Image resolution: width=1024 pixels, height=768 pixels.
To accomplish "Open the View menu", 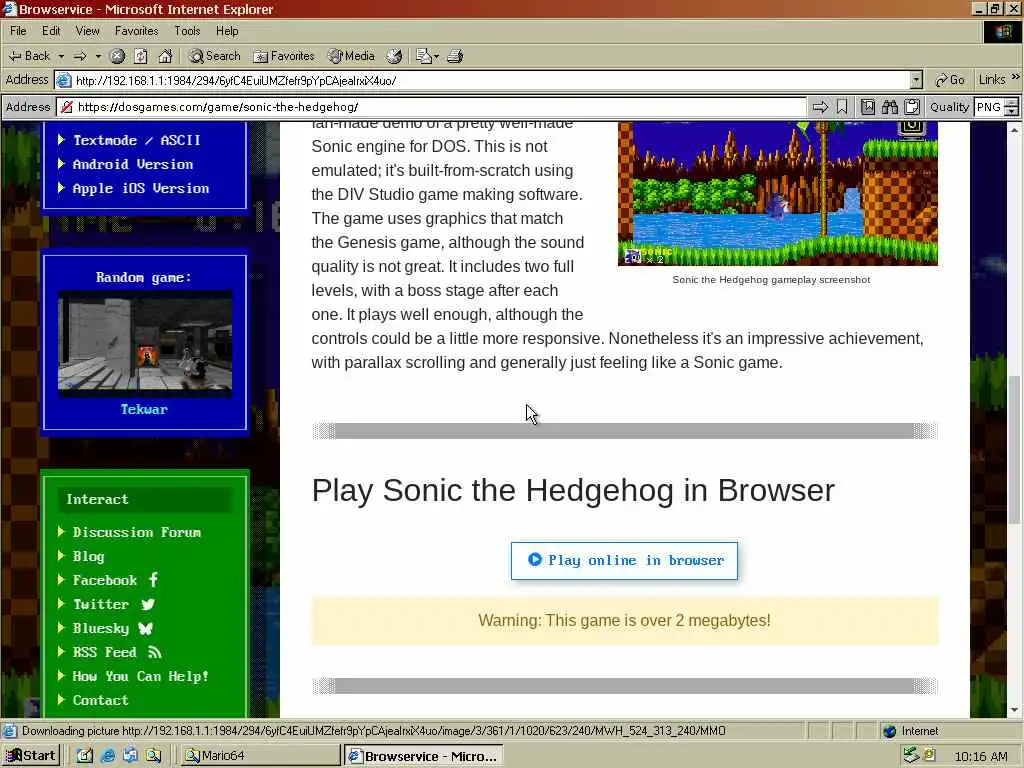I will (88, 31).
